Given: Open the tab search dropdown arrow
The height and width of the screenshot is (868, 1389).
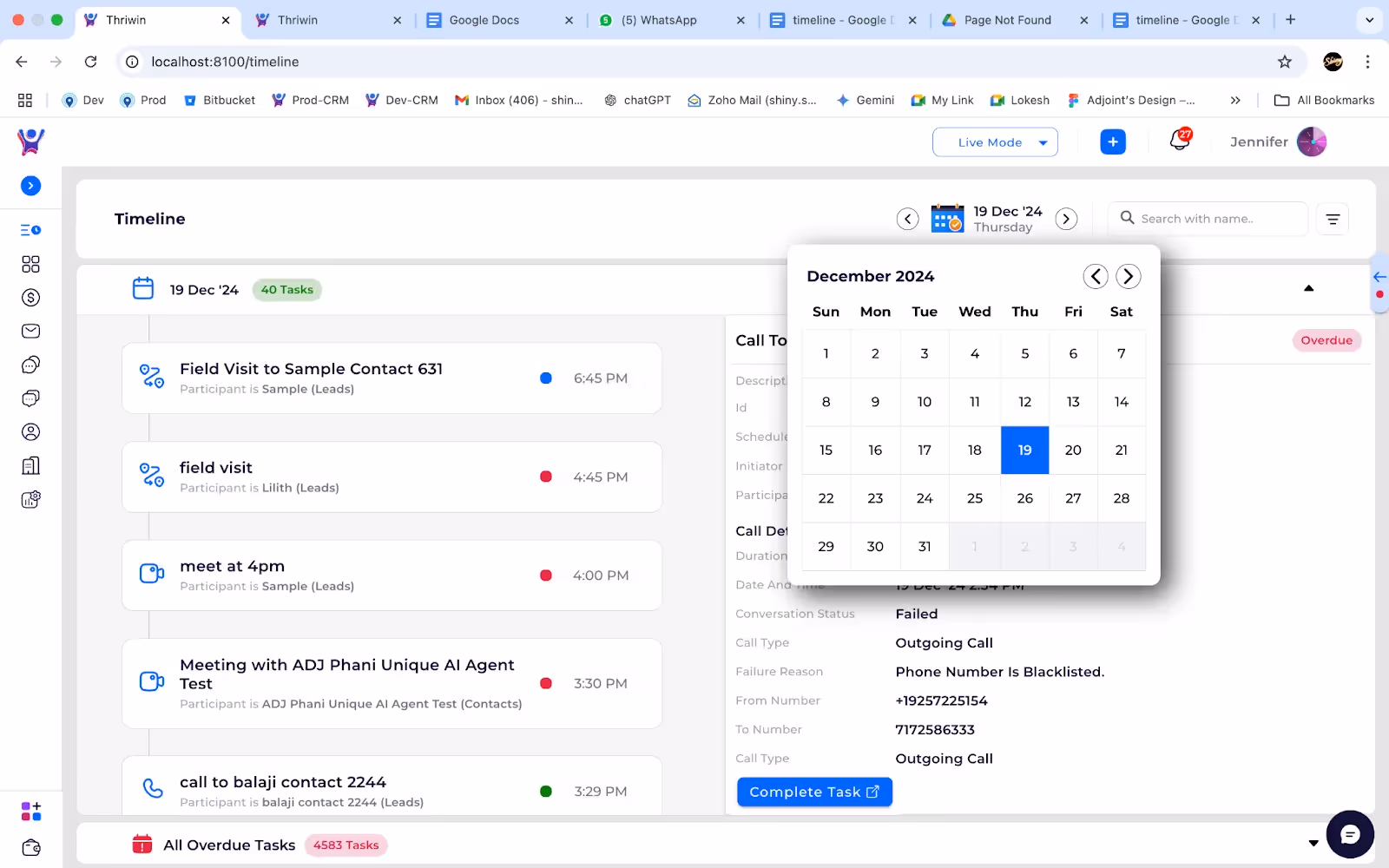Looking at the screenshot, I should tap(1370, 20).
